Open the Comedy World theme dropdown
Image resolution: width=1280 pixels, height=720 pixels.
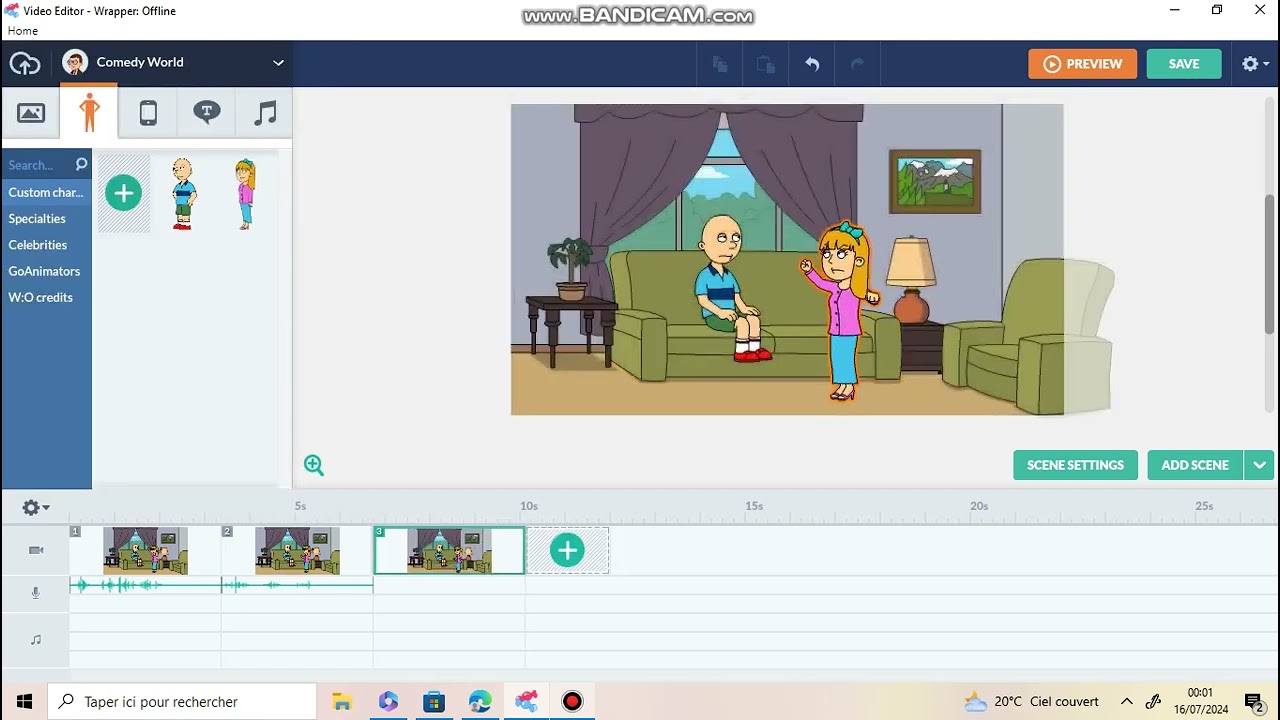coord(174,62)
